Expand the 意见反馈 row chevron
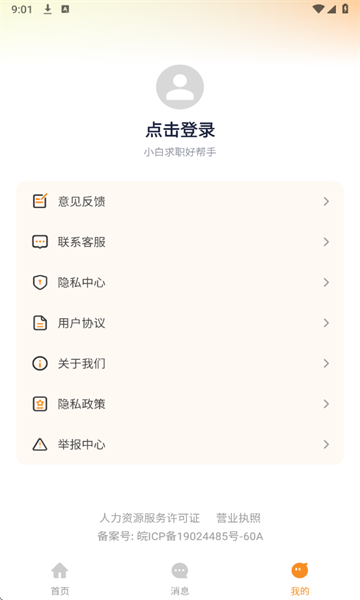 point(326,201)
